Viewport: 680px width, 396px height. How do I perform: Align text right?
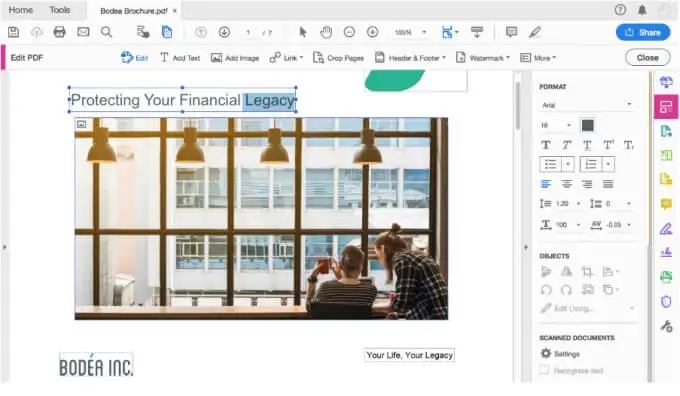click(x=587, y=184)
